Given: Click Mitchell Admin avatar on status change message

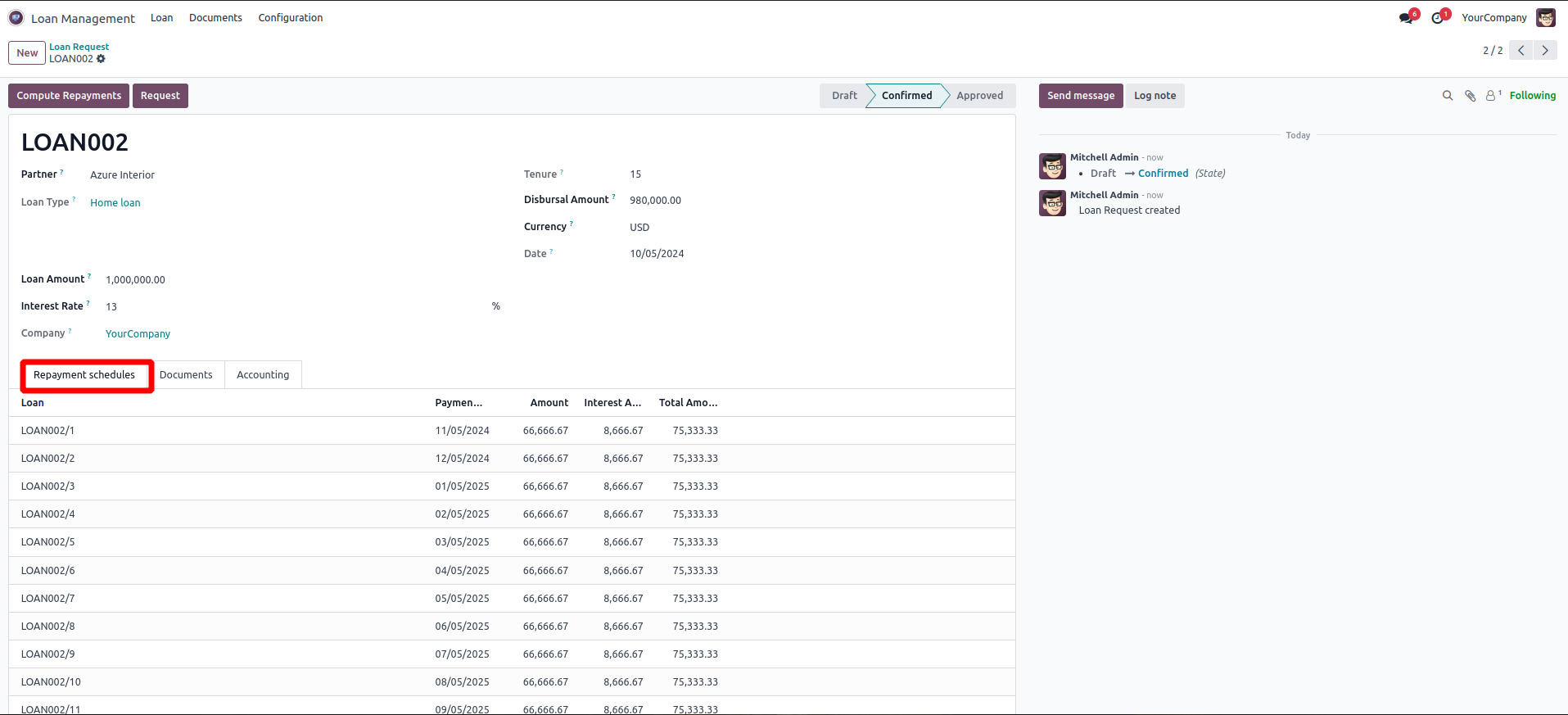Looking at the screenshot, I should pos(1052,166).
